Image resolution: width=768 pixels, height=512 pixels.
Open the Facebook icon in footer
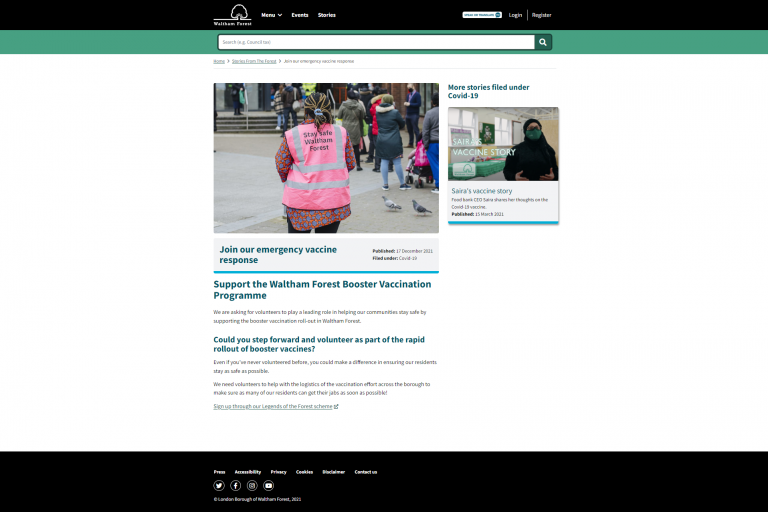236,485
